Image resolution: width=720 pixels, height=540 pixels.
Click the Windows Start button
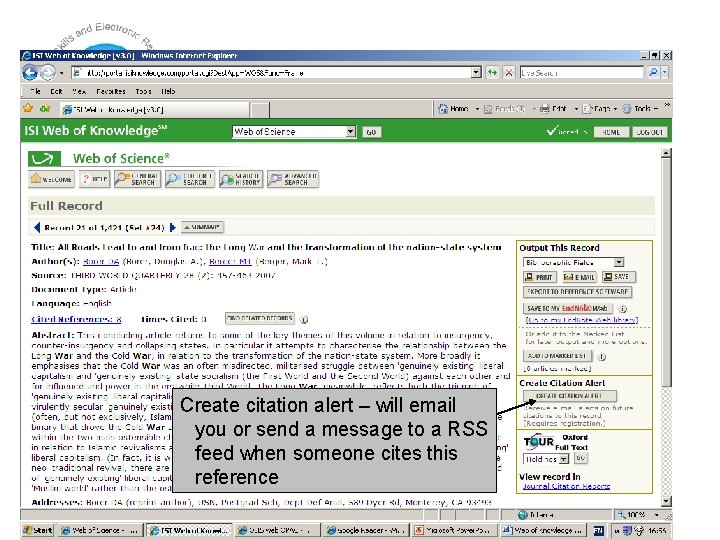pos(38,530)
